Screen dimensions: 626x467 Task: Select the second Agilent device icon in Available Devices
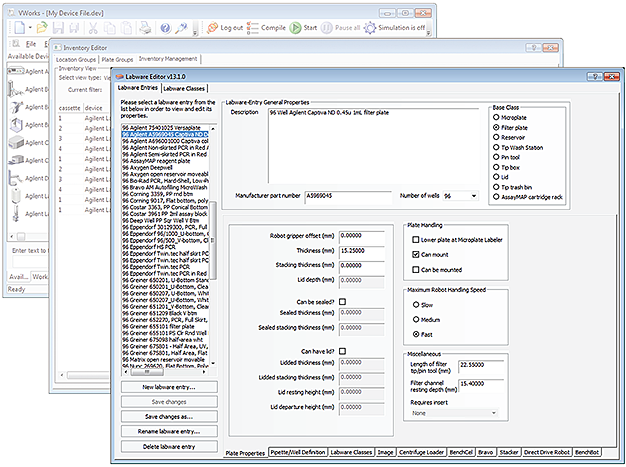pyautogui.click(x=15, y=89)
